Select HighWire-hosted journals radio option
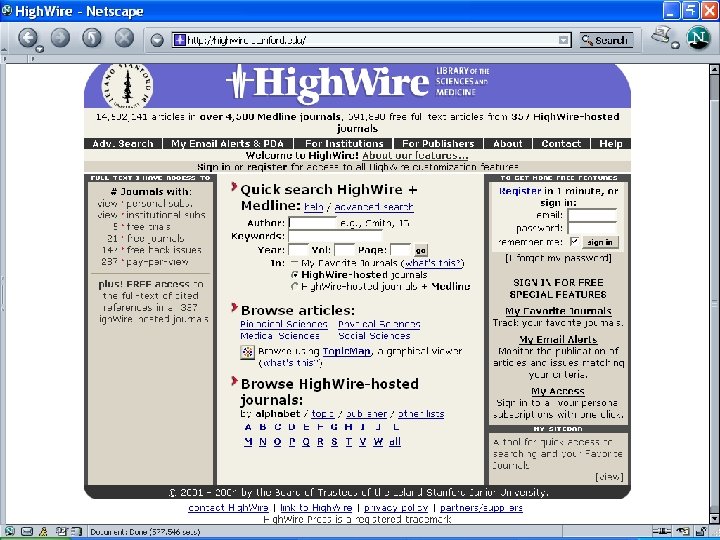The height and width of the screenshot is (540, 720). 295,275
